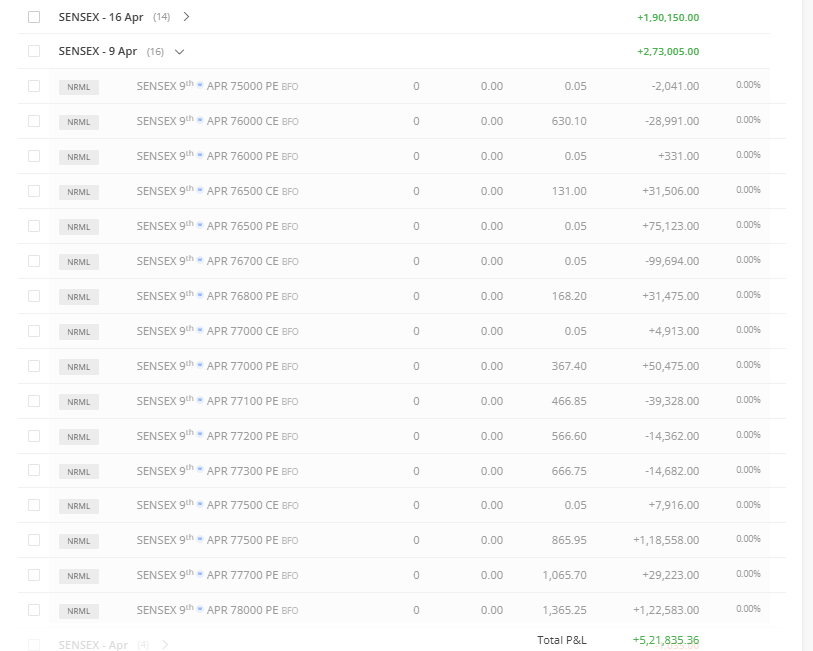The height and width of the screenshot is (651, 813).
Task: Click LTP value 630.10
Action: [x=569, y=121]
